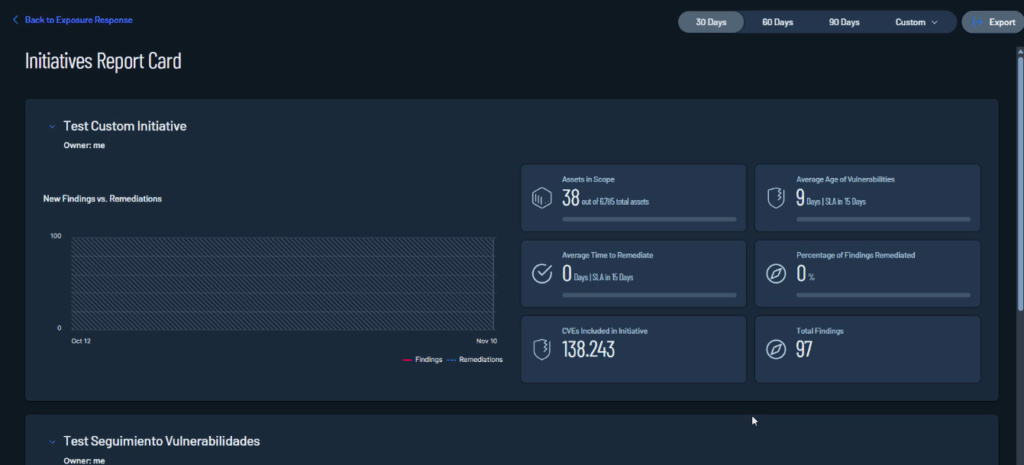Select the 30 Days time range
The width and height of the screenshot is (1024, 465).
[711, 22]
